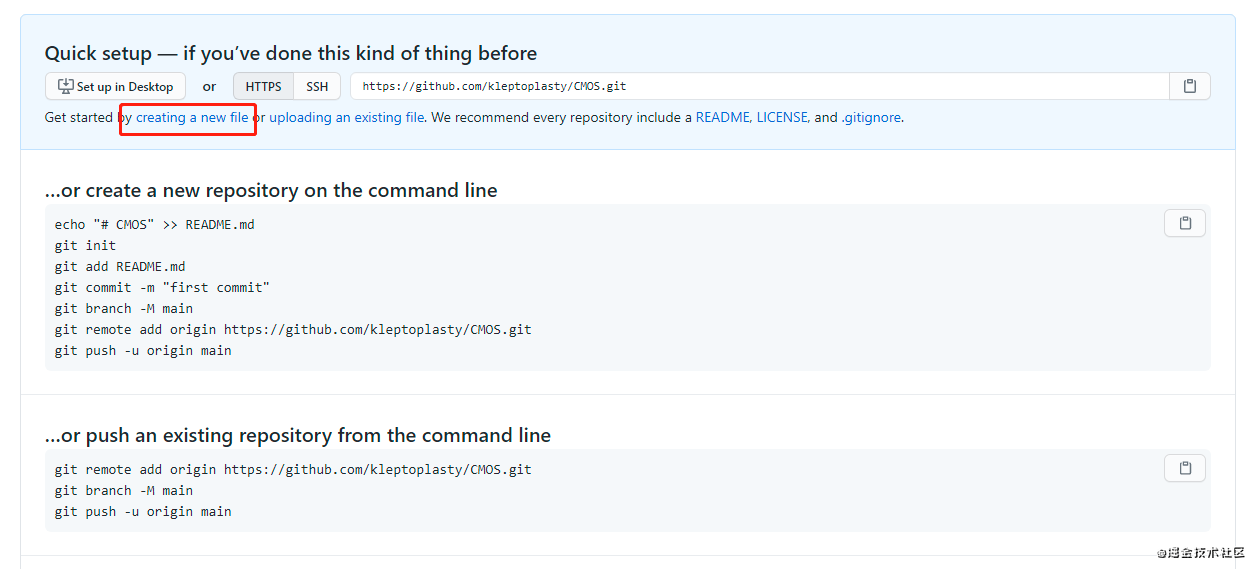Follow the LICENSE link

pos(781,118)
